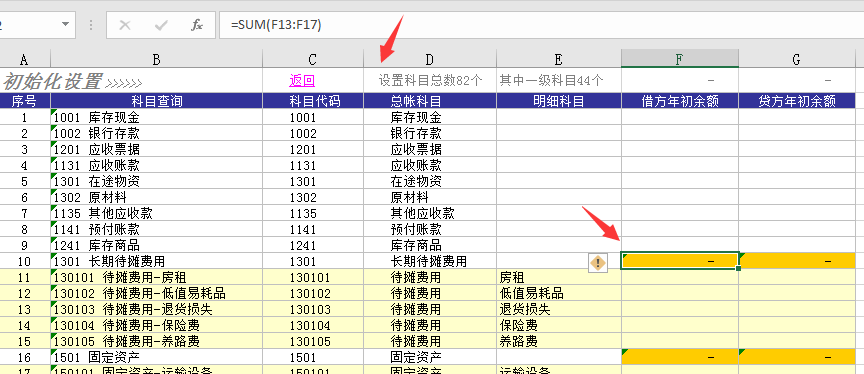Click 明细科目 cell 房租

tap(559, 277)
